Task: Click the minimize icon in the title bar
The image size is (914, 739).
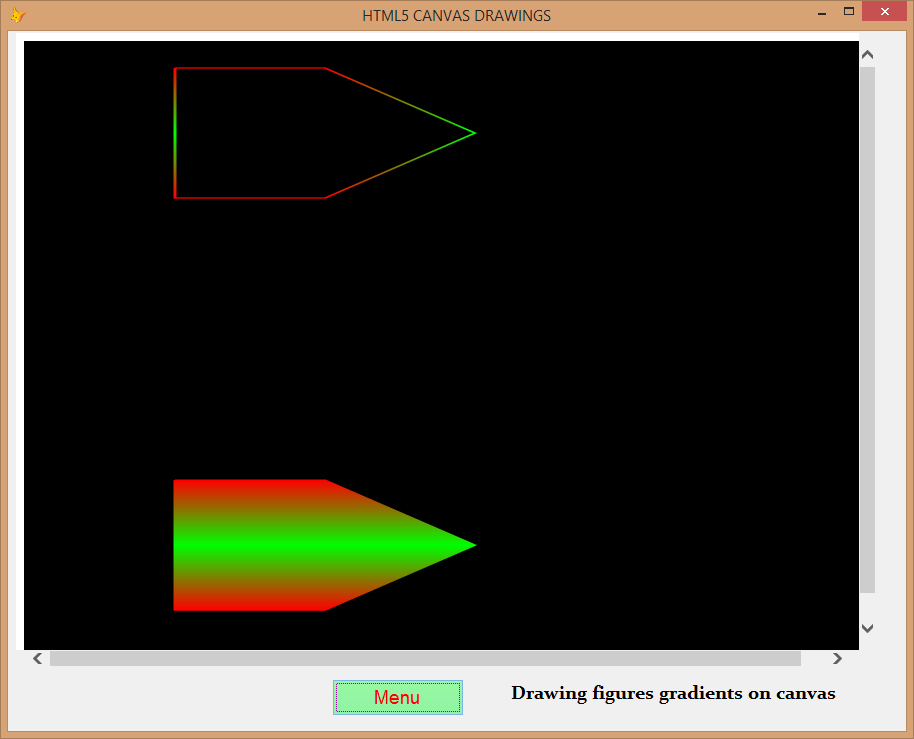Action: pyautogui.click(x=821, y=13)
